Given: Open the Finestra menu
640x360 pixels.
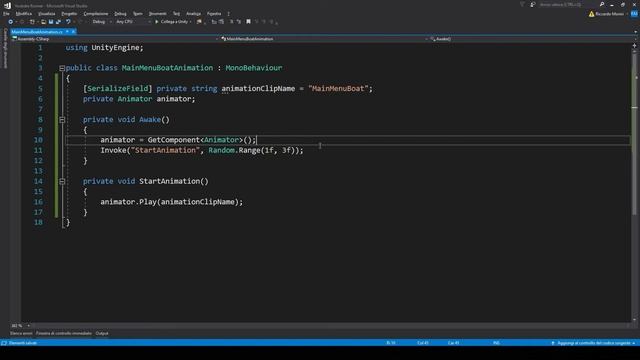Looking at the screenshot, I should pos(214,14).
